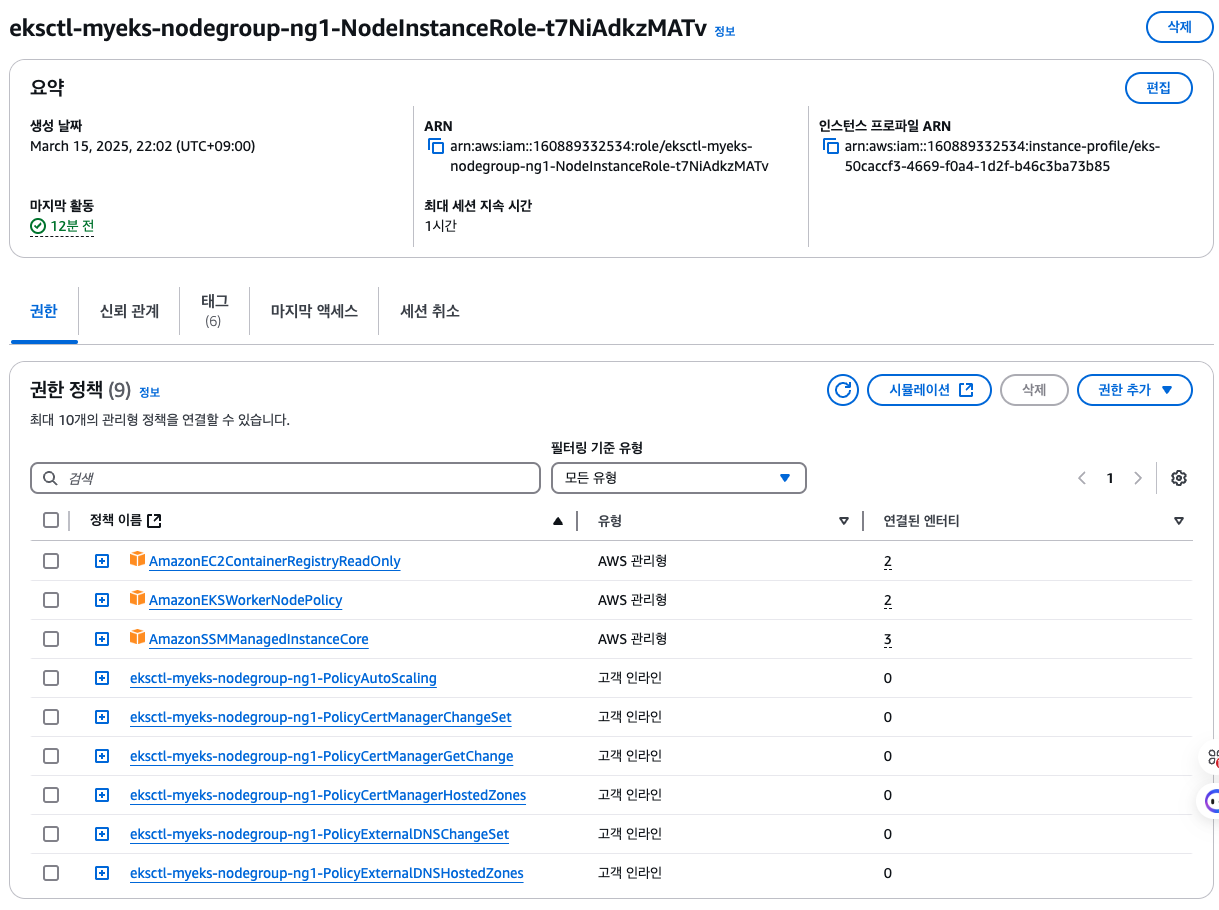The width and height of the screenshot is (1219, 910).
Task: Click attached entities count 2 for AmazonEKSWorkerNodePolicy
Action: (888, 600)
